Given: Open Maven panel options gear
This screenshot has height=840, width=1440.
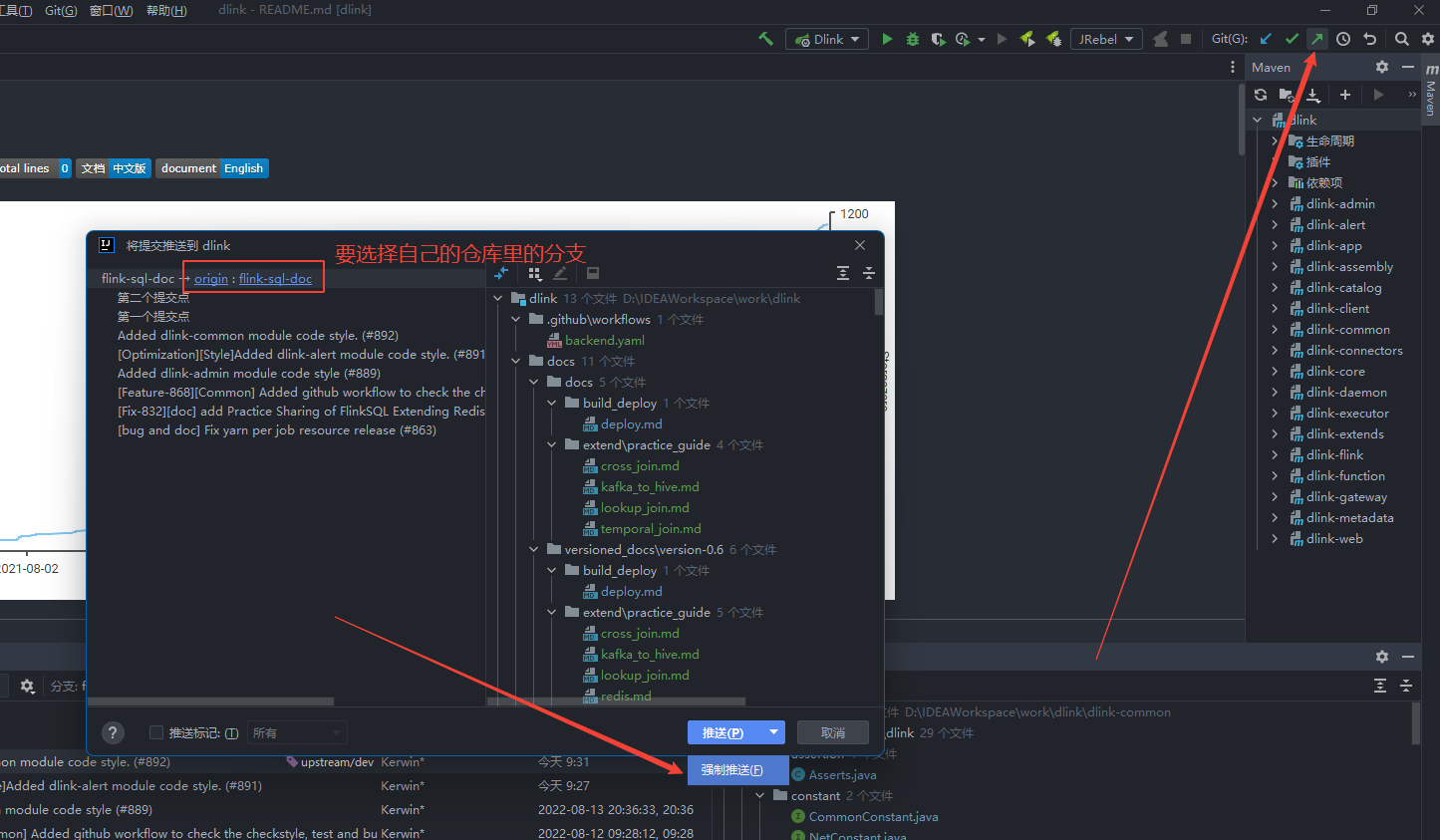Looking at the screenshot, I should tap(1381, 67).
